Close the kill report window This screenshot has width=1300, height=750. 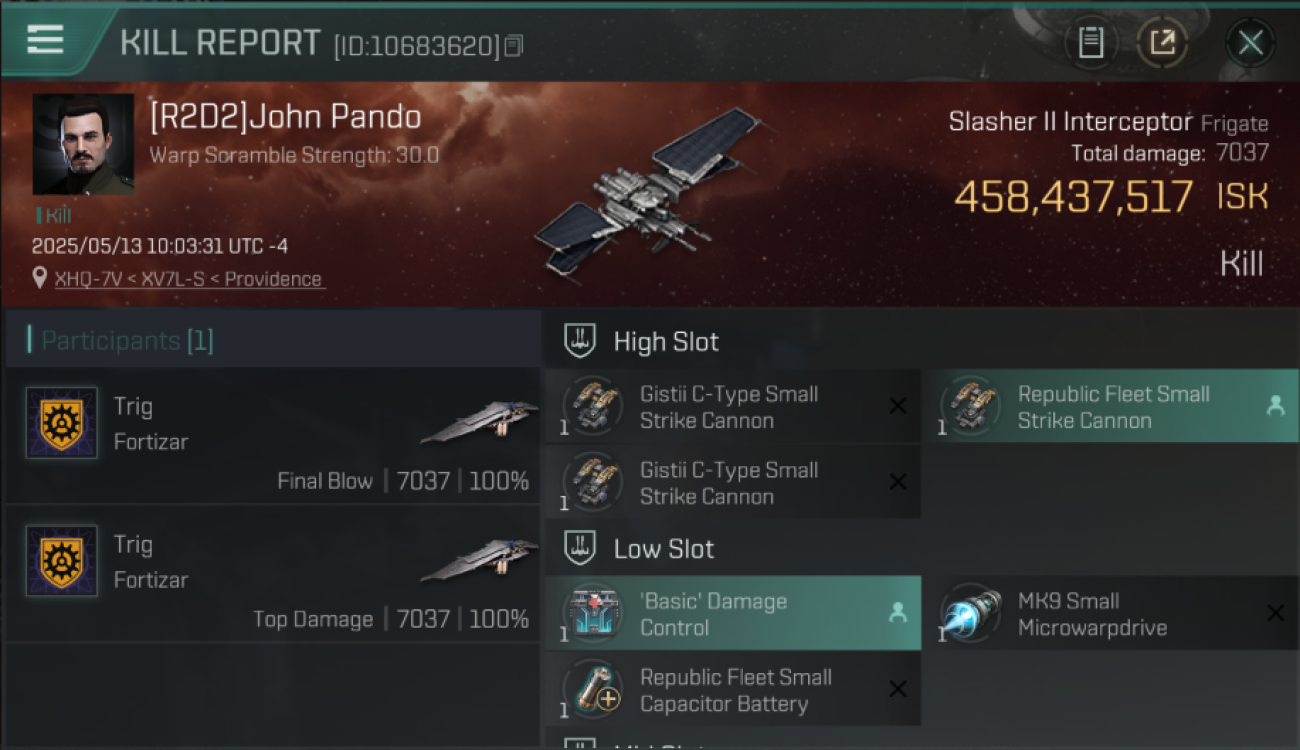tap(1250, 42)
